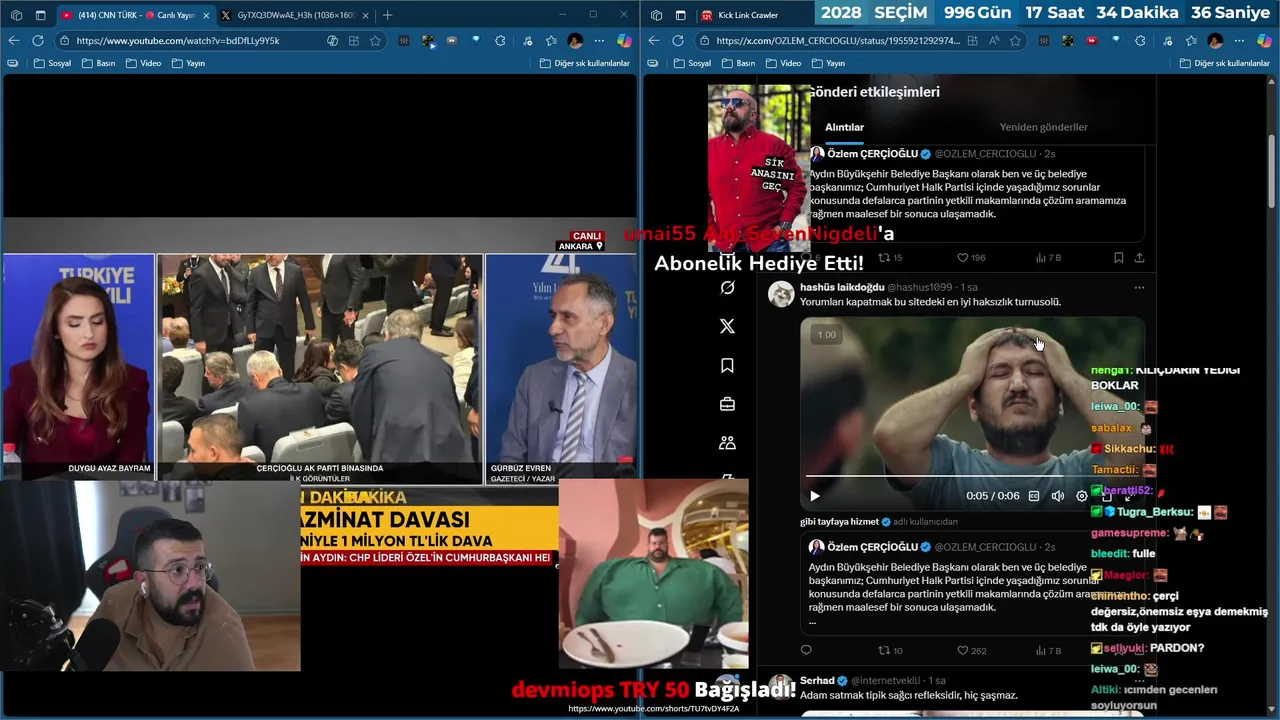Reply to hashüs laikdoğdu's post
1280x720 pixels.
[806, 651]
